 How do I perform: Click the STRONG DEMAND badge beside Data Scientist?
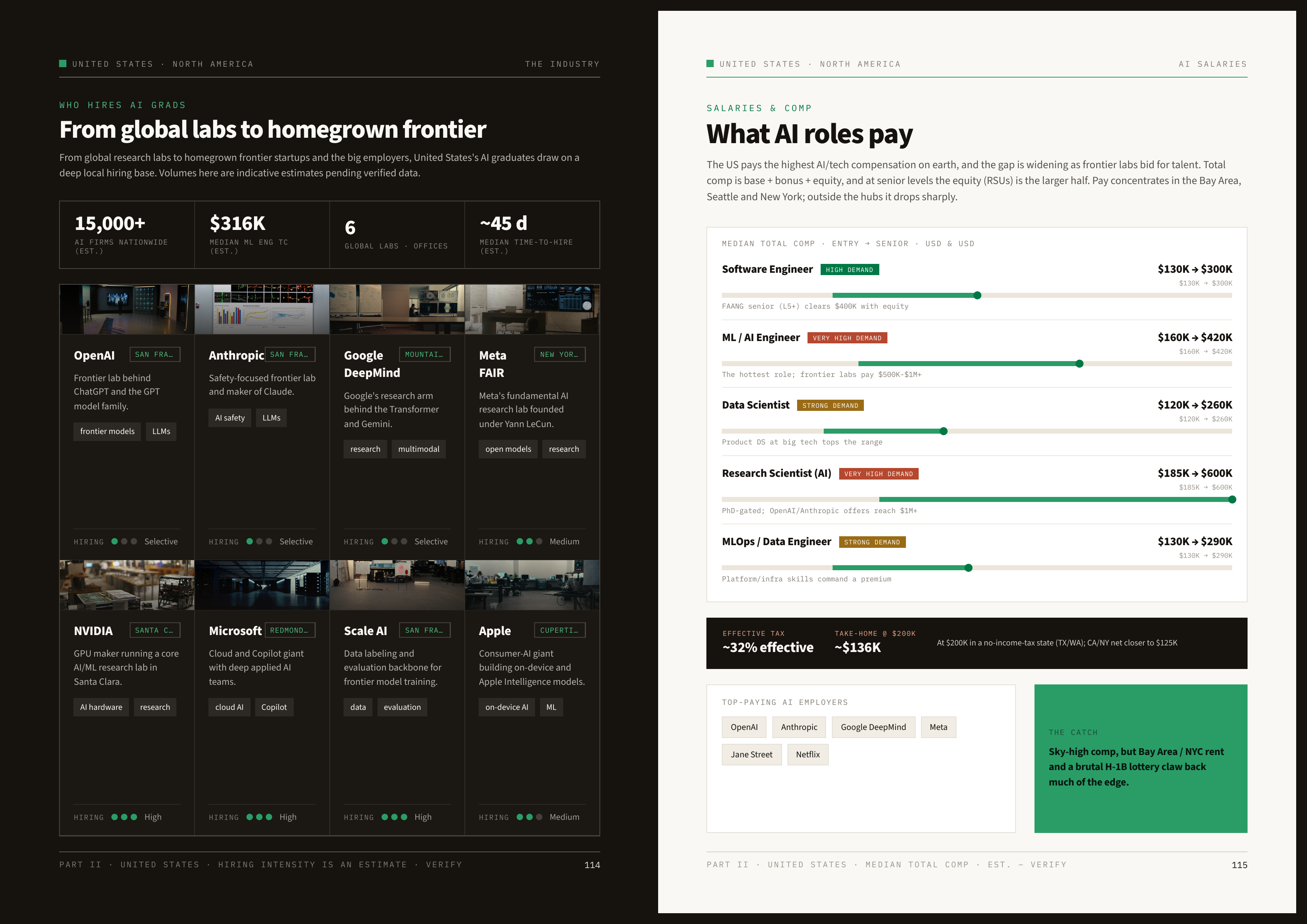click(830, 405)
